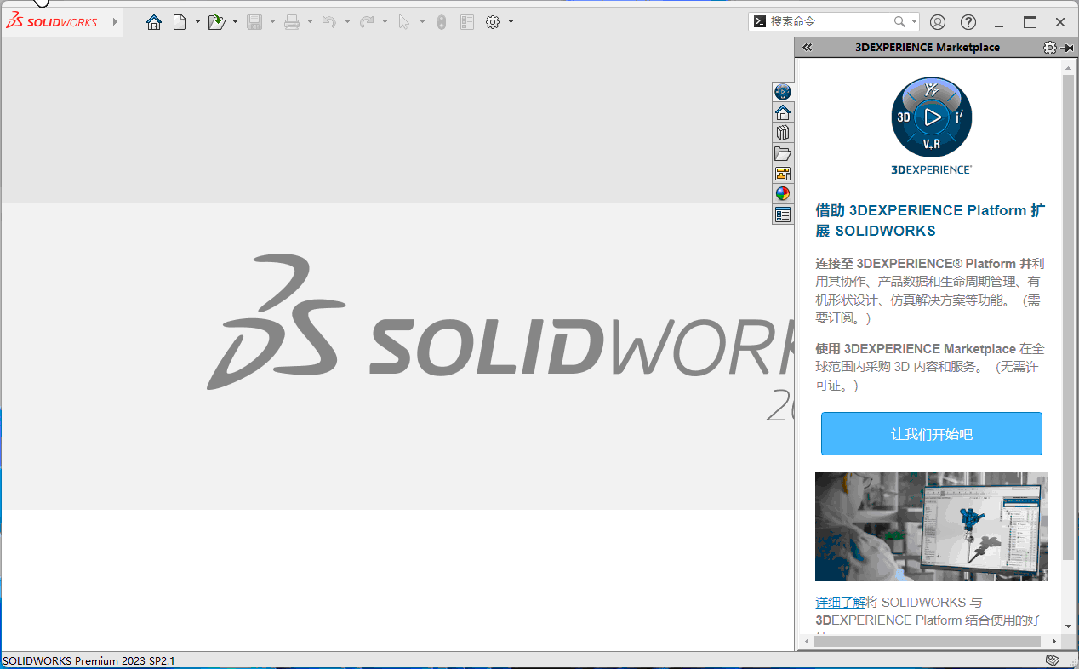Expand the New document dropdown arrow
Viewport: 1079px width, 669px height.
(x=197, y=22)
